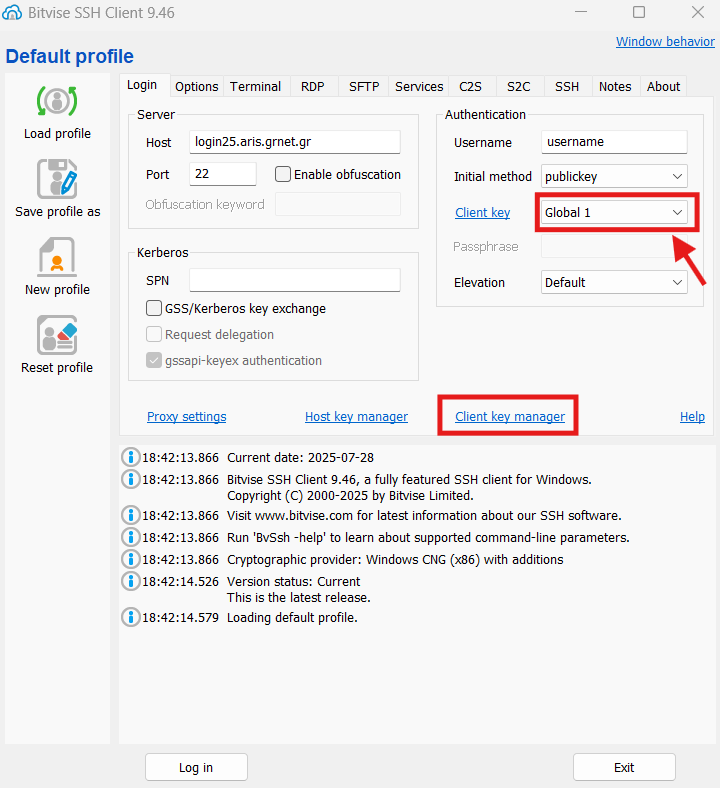Screen dimensions: 720x788
Task: Open the Terminal tab
Action: [255, 86]
